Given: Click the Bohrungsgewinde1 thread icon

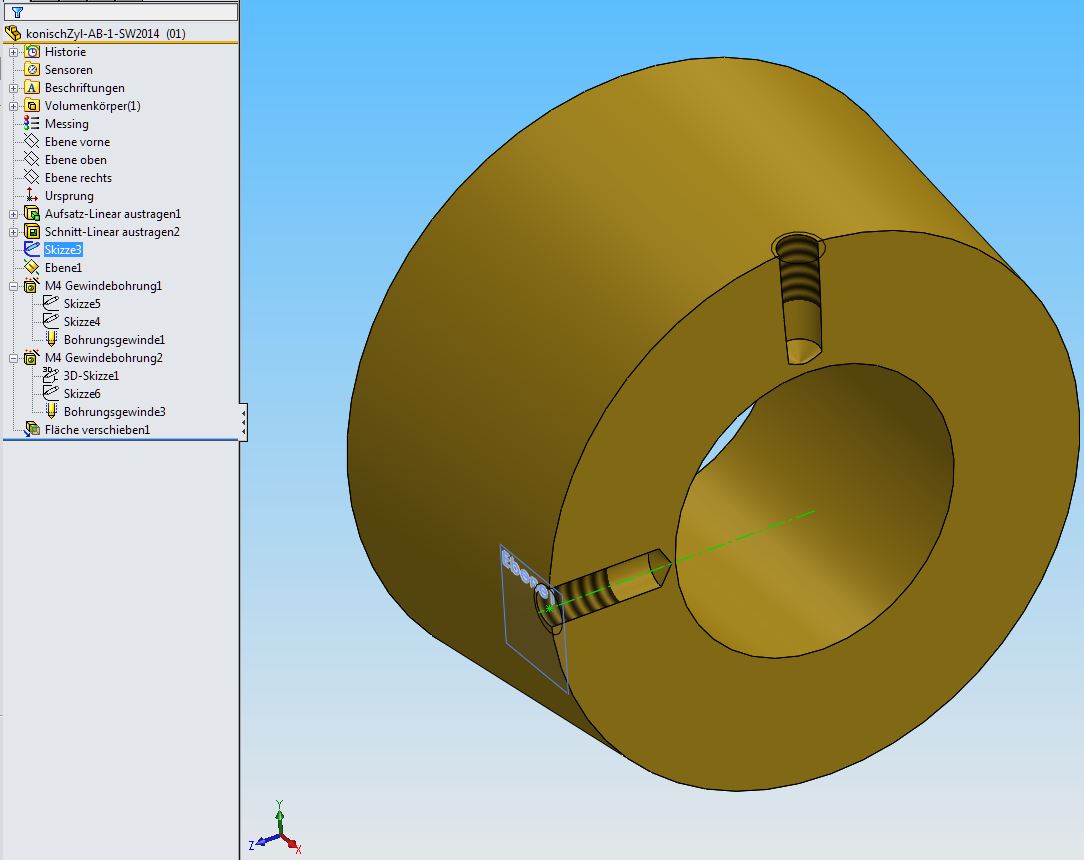Looking at the screenshot, I should click(x=51, y=340).
